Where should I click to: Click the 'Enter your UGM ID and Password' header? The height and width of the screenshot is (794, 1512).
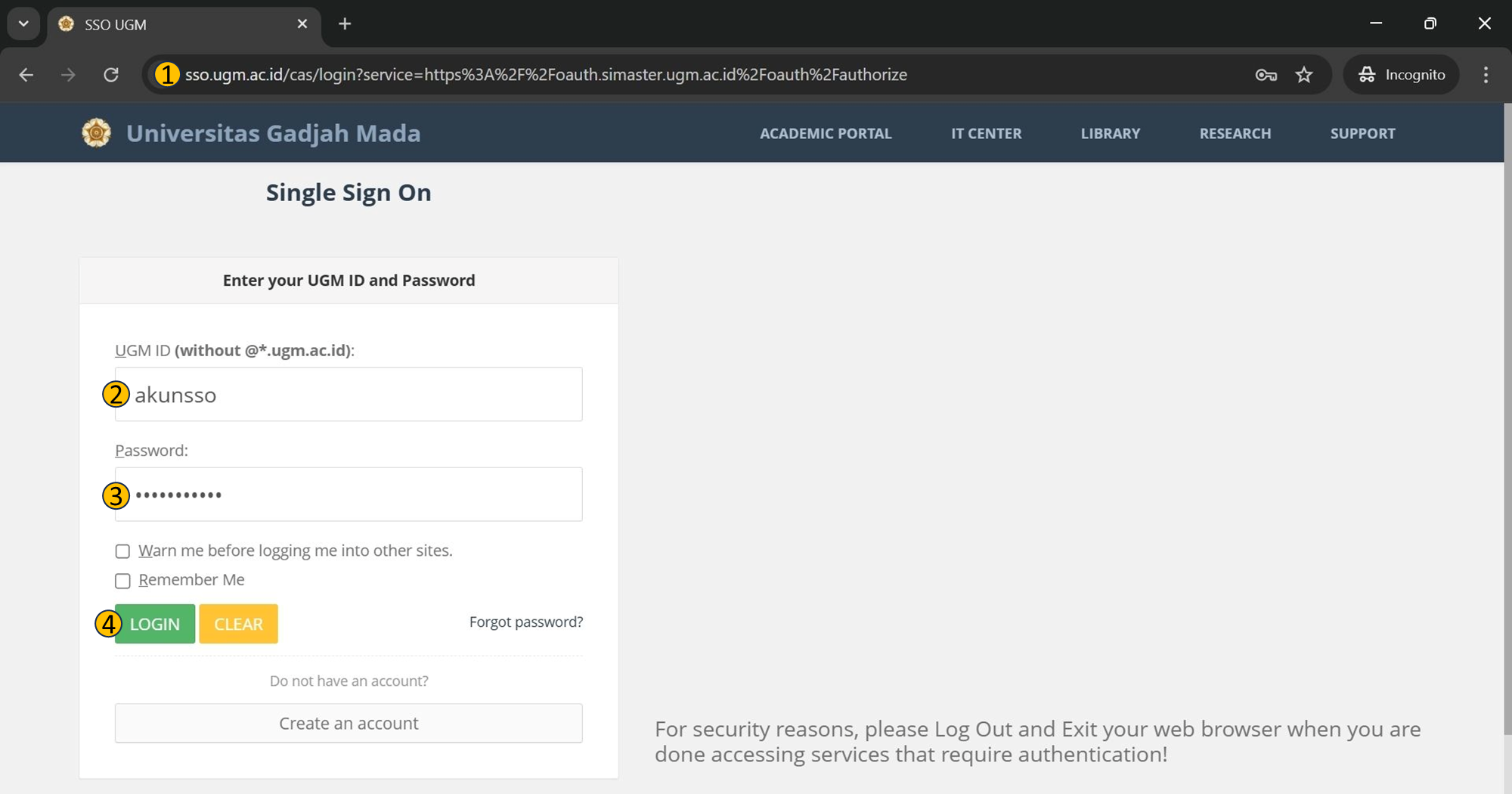pos(349,281)
